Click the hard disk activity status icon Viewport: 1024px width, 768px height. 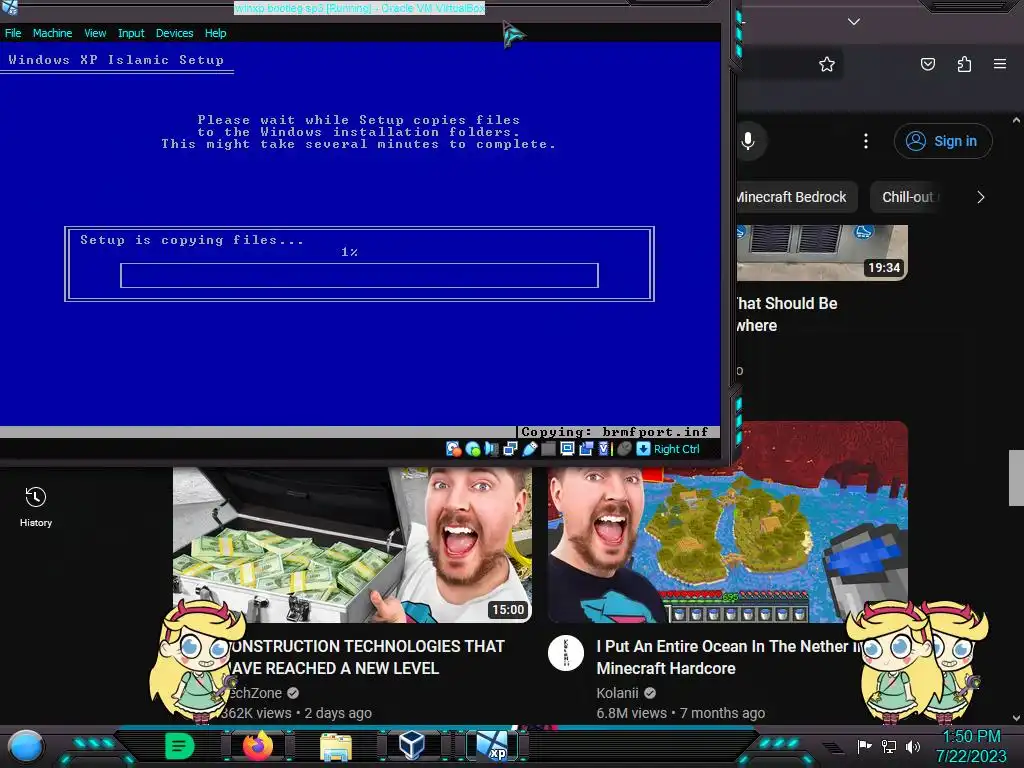453,449
